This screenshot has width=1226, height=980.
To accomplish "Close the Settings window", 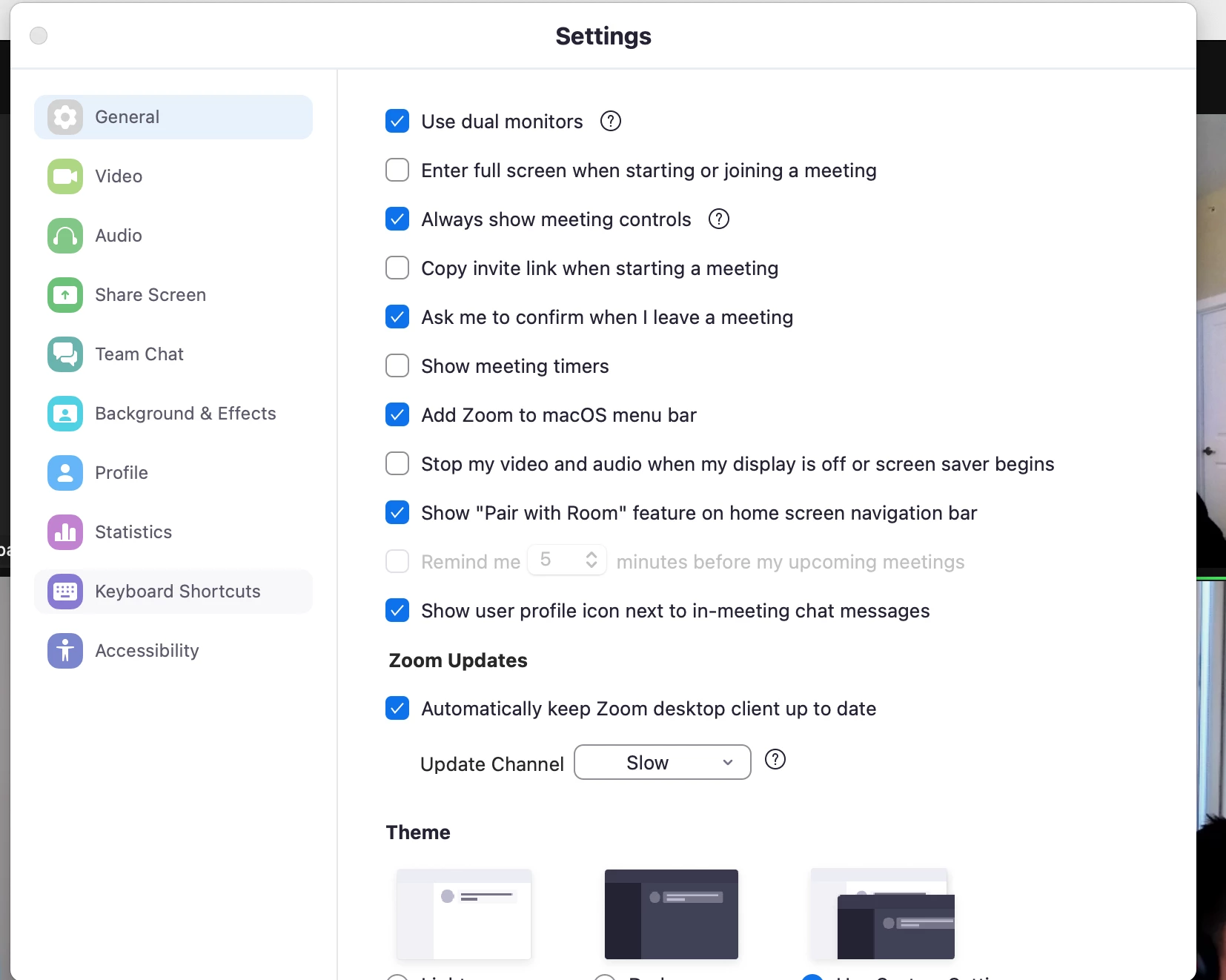I will tap(39, 36).
